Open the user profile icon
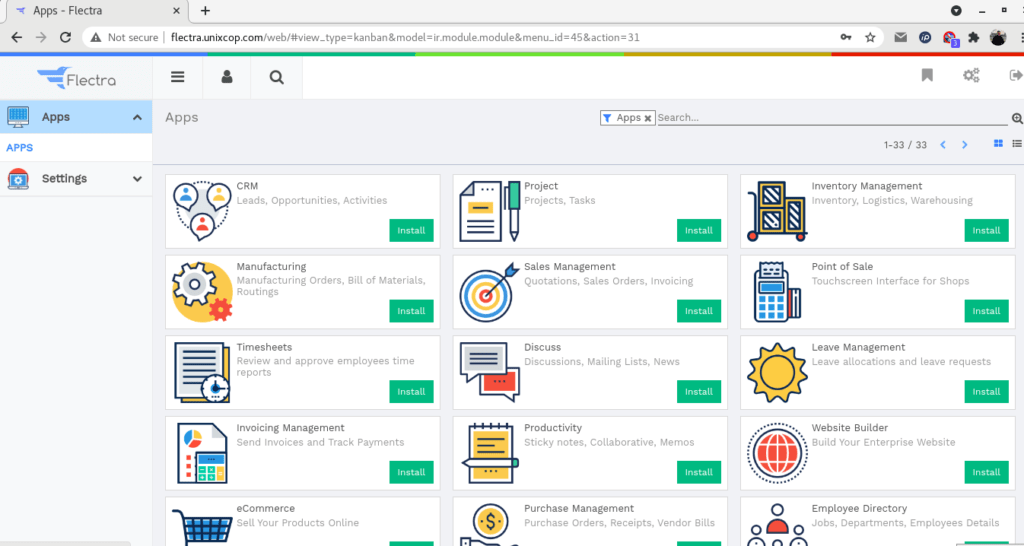Viewport: 1024px width, 546px height. pos(227,77)
